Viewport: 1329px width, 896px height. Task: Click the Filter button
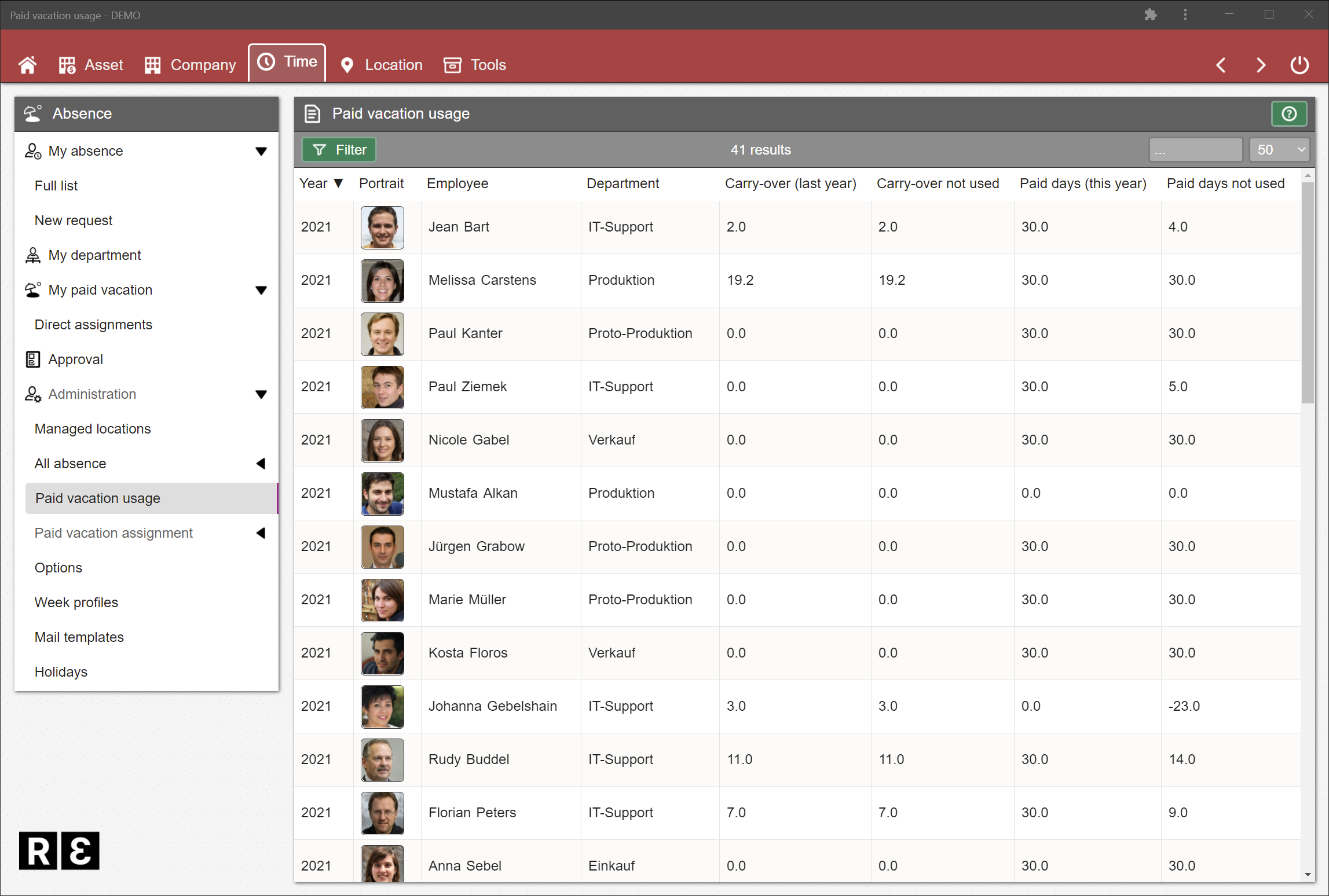339,149
